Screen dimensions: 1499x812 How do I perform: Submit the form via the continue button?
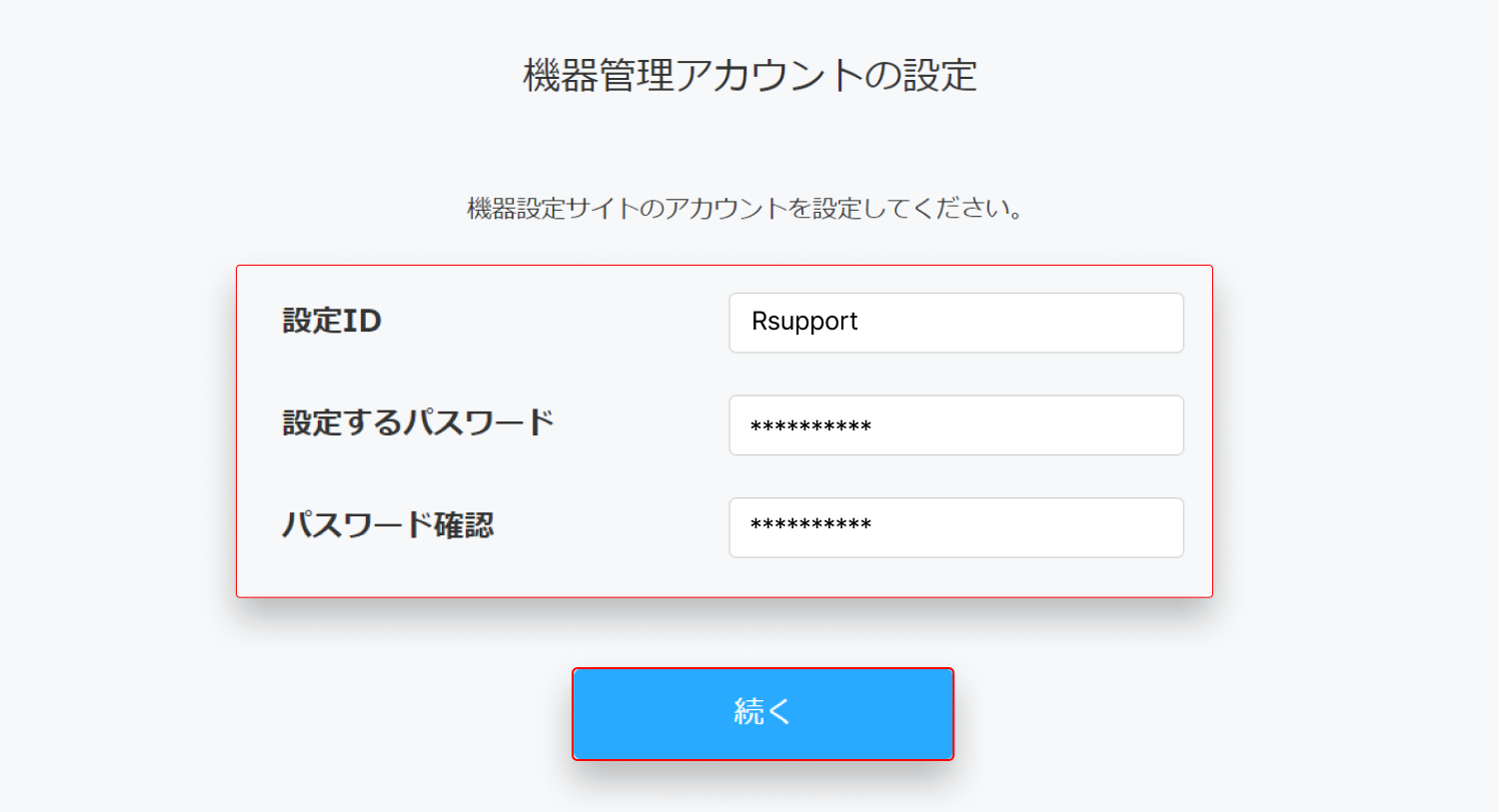tap(761, 714)
